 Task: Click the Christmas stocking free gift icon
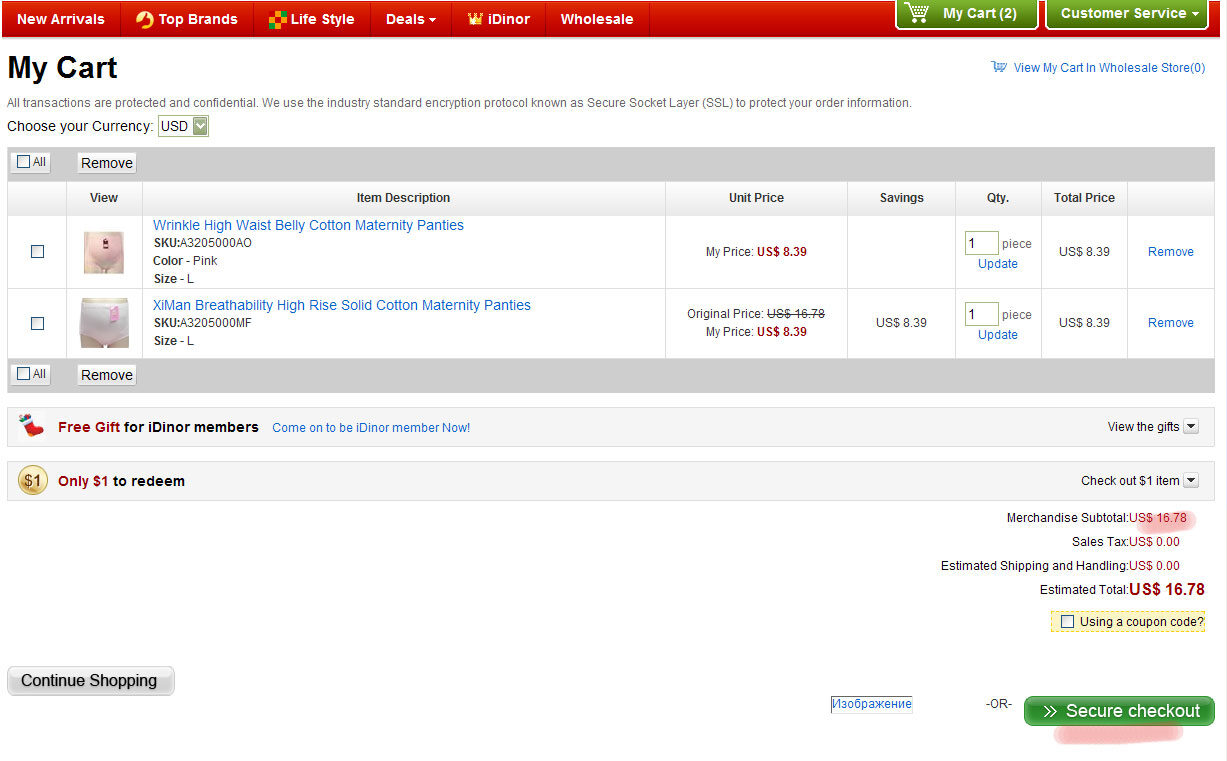pyautogui.click(x=32, y=427)
